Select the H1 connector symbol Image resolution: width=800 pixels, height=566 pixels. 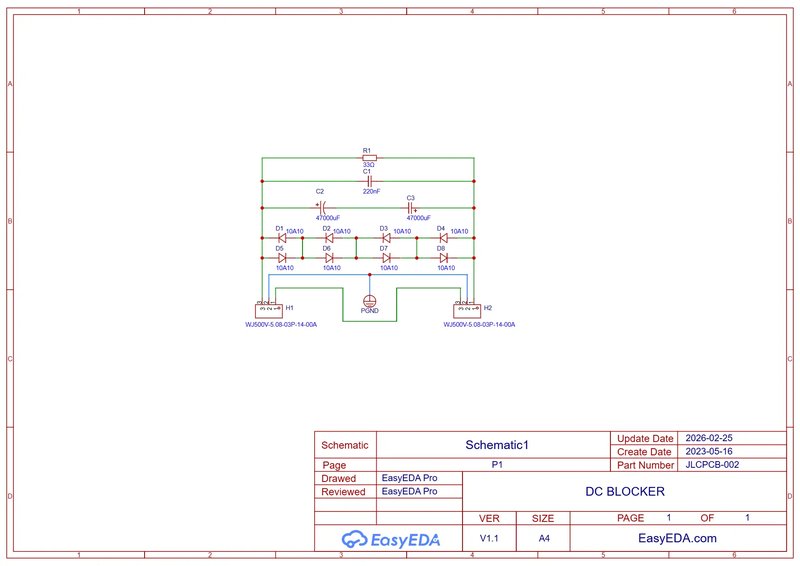pyautogui.click(x=268, y=309)
